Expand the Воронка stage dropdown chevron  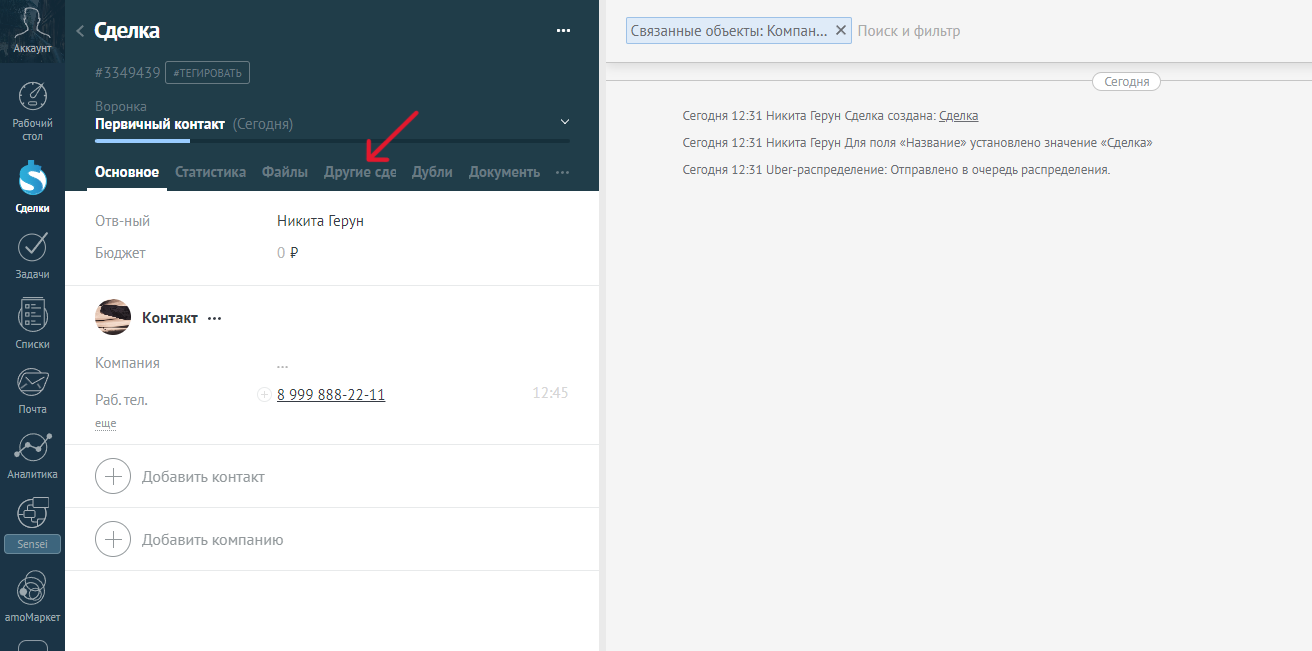[x=565, y=122]
